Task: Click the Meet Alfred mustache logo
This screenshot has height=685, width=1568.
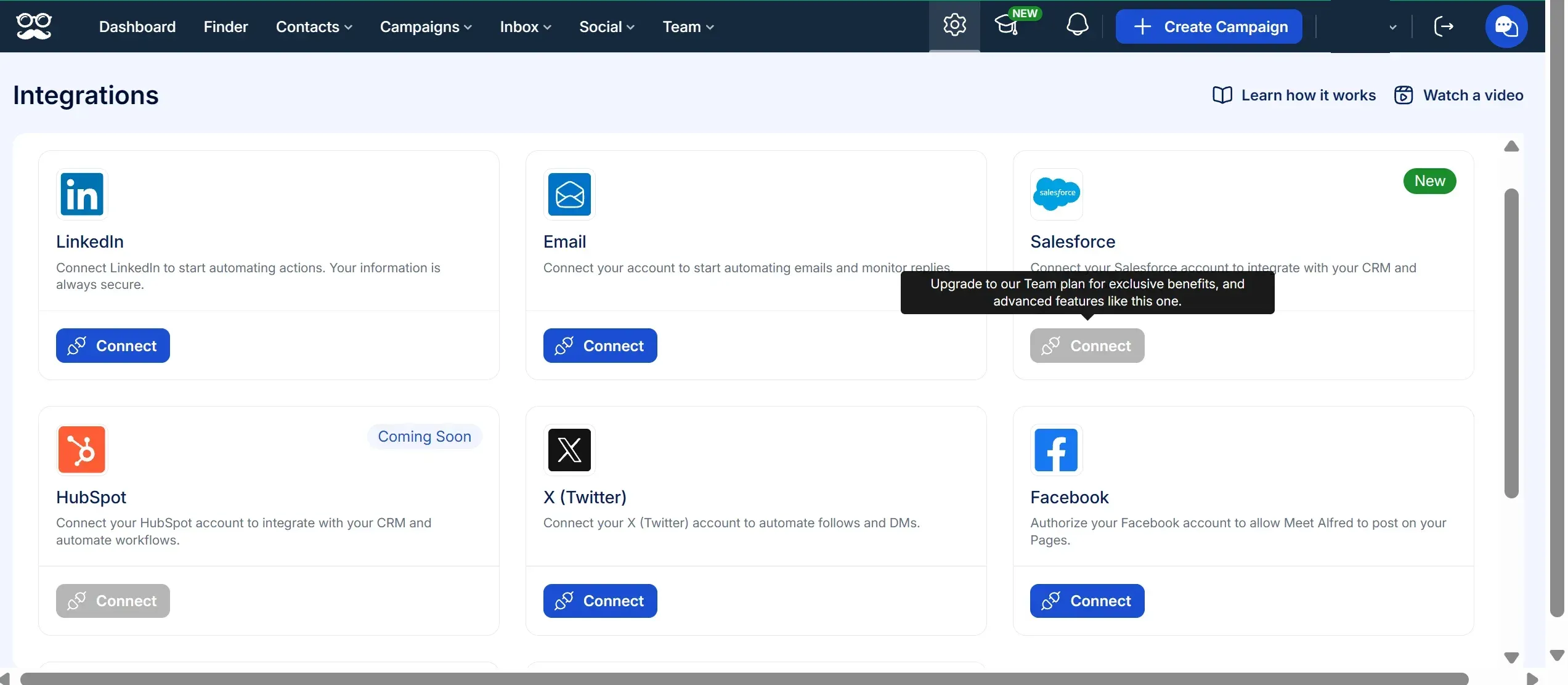Action: [x=35, y=26]
